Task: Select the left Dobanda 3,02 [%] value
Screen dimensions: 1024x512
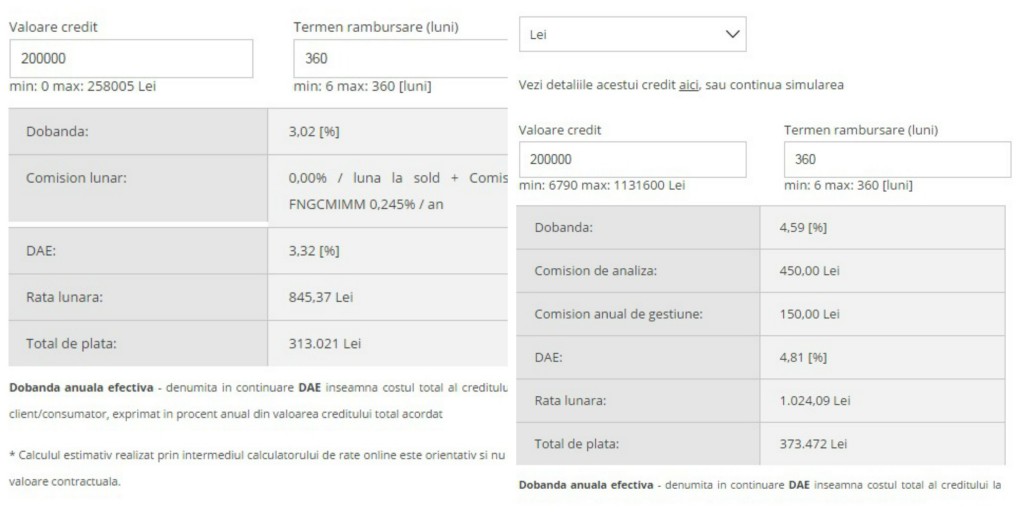Action: click(314, 132)
